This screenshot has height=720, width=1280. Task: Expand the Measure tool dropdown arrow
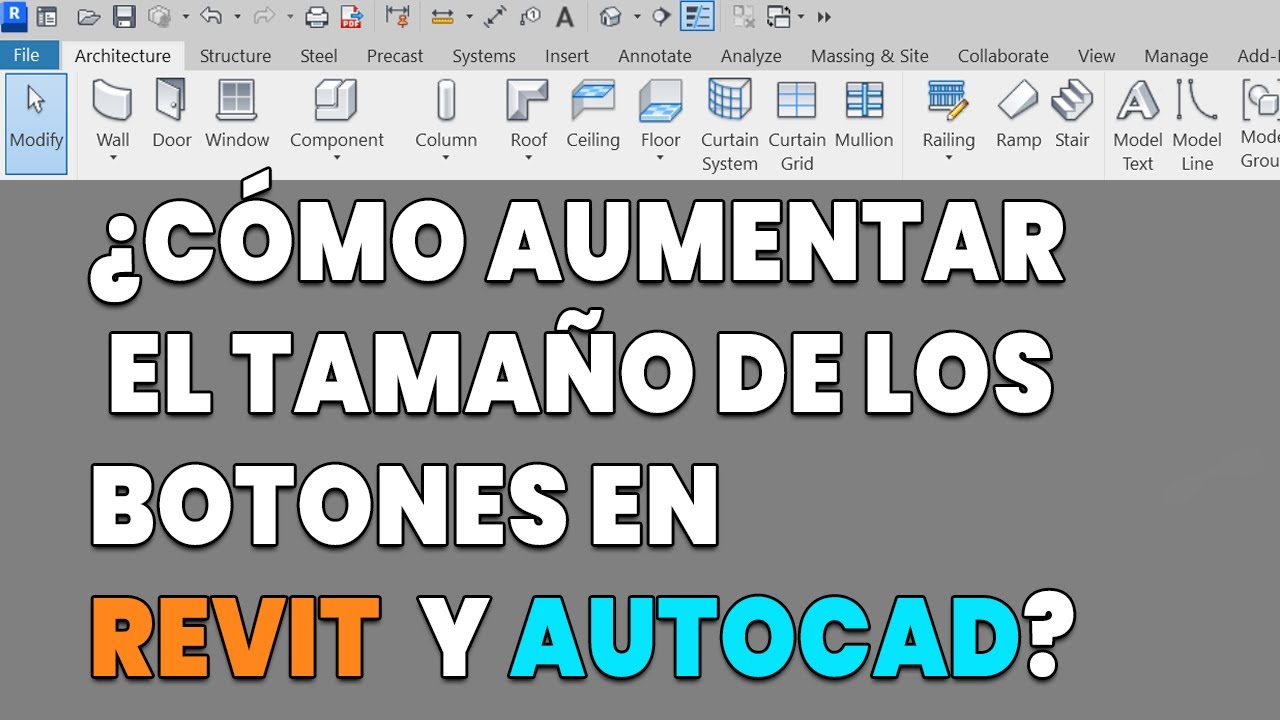point(468,17)
